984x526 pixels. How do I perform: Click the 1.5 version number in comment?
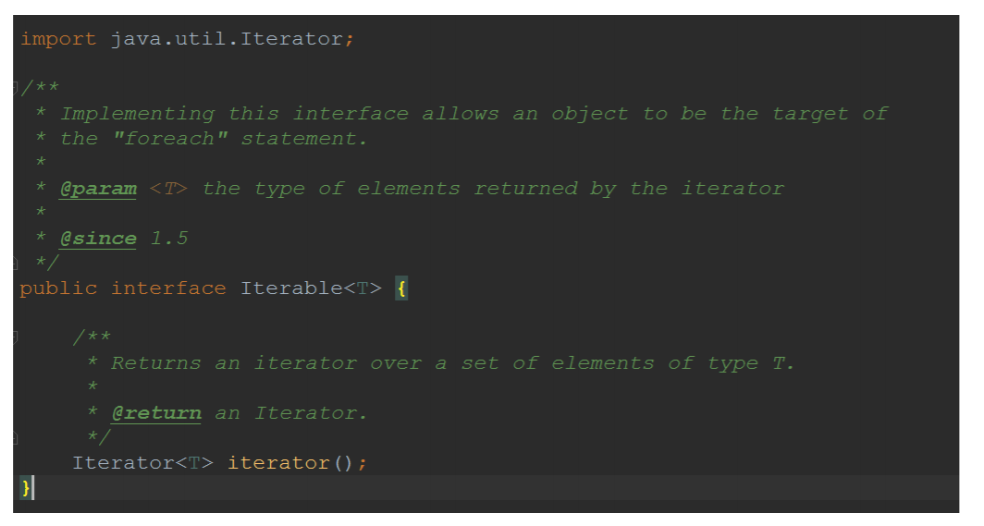click(x=169, y=239)
